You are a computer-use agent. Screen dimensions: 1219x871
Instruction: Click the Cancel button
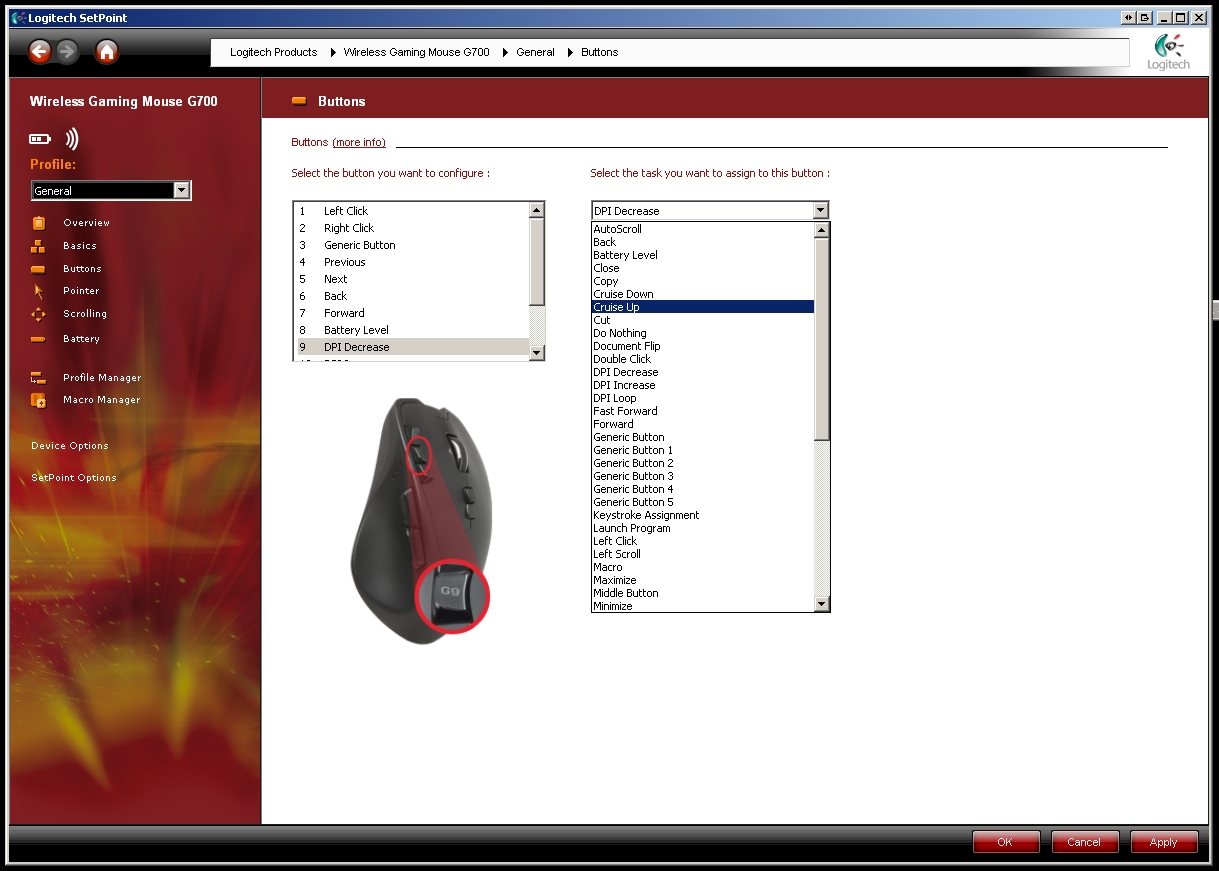[x=1085, y=842]
